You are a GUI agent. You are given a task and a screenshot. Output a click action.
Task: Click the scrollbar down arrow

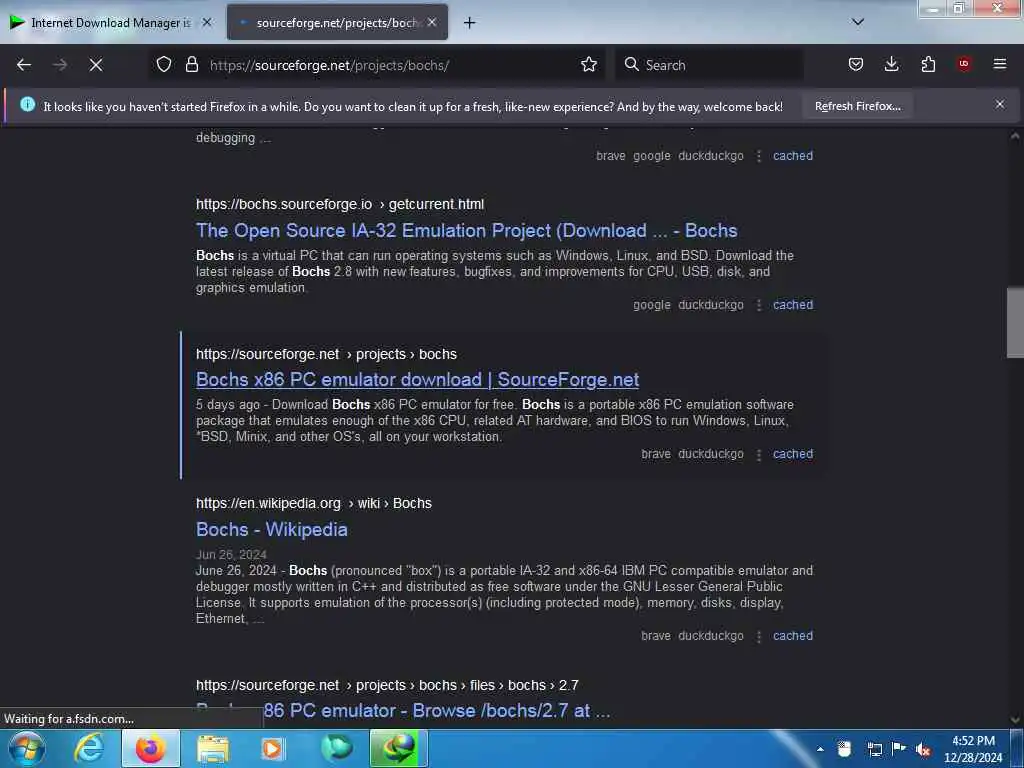[x=1015, y=719]
